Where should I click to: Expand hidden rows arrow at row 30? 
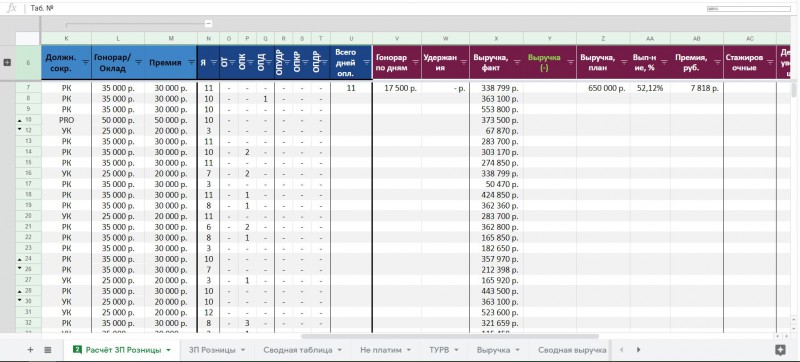pyautogui.click(x=19, y=300)
